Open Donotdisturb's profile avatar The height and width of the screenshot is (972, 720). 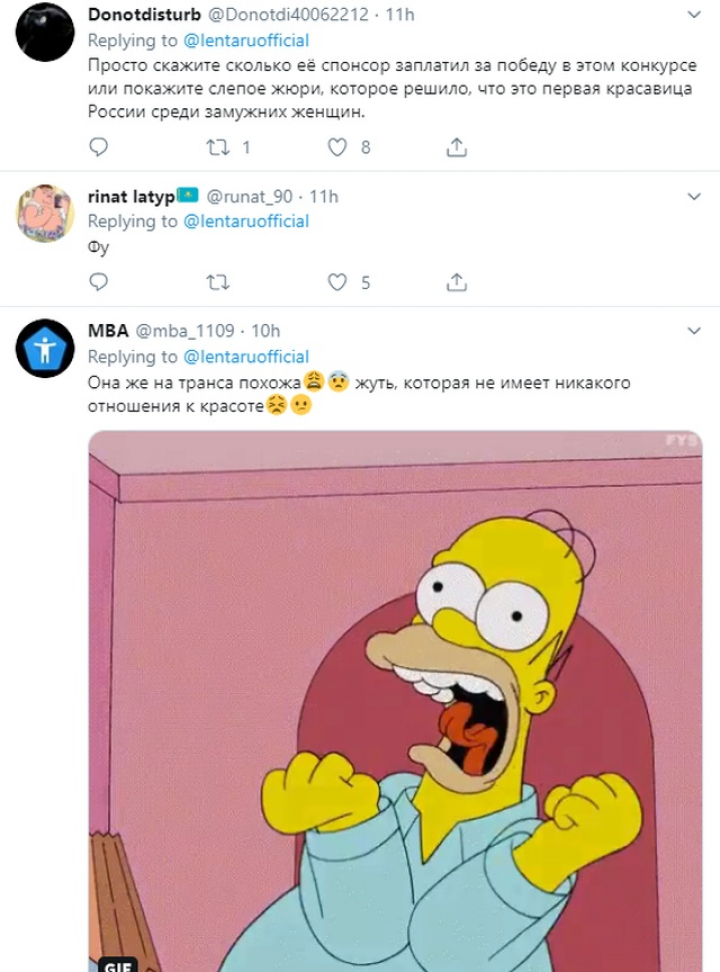coord(46,32)
